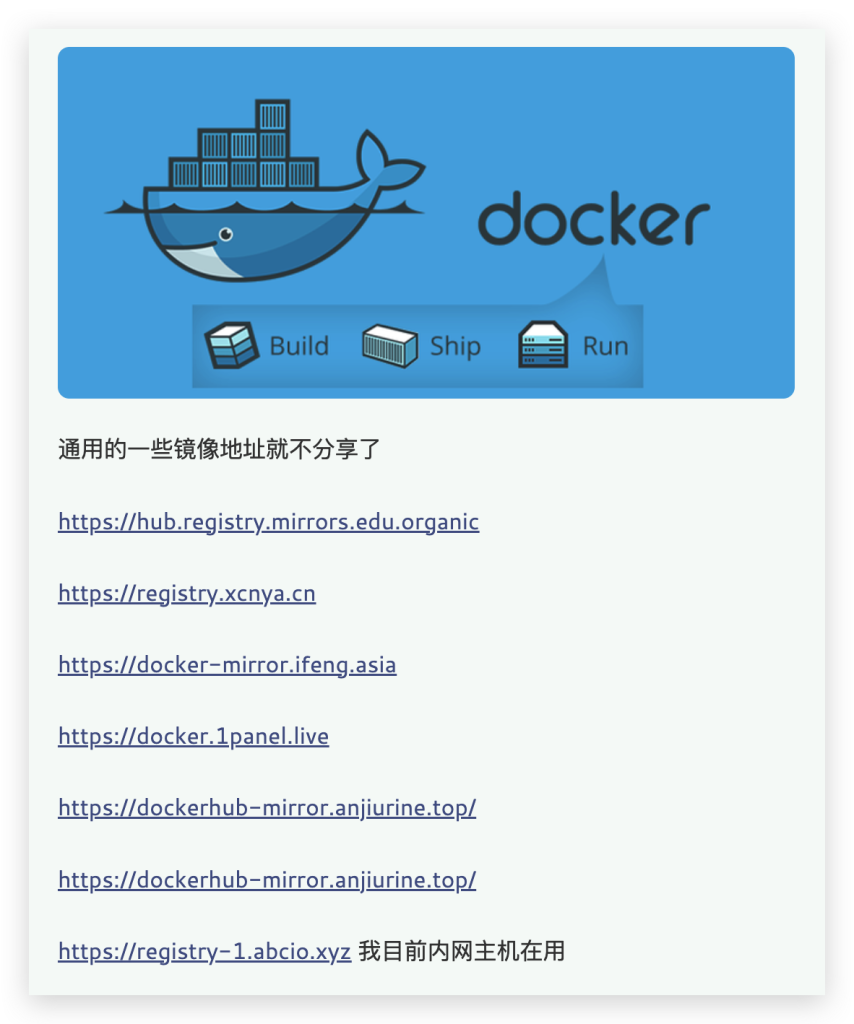Click the 通用的一些镜像地址就不分享了 text
The height and width of the screenshot is (1024, 854).
(x=219, y=449)
